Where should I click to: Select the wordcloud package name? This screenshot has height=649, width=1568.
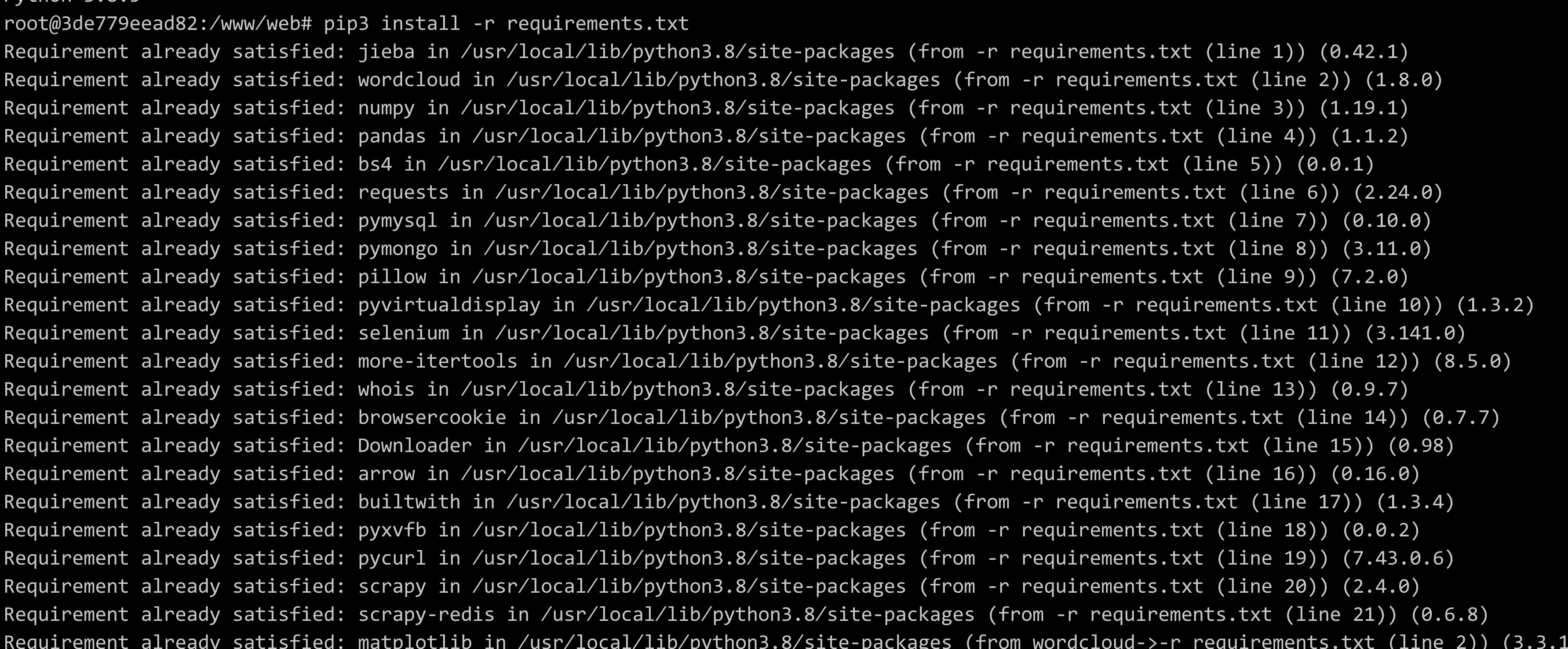click(409, 80)
